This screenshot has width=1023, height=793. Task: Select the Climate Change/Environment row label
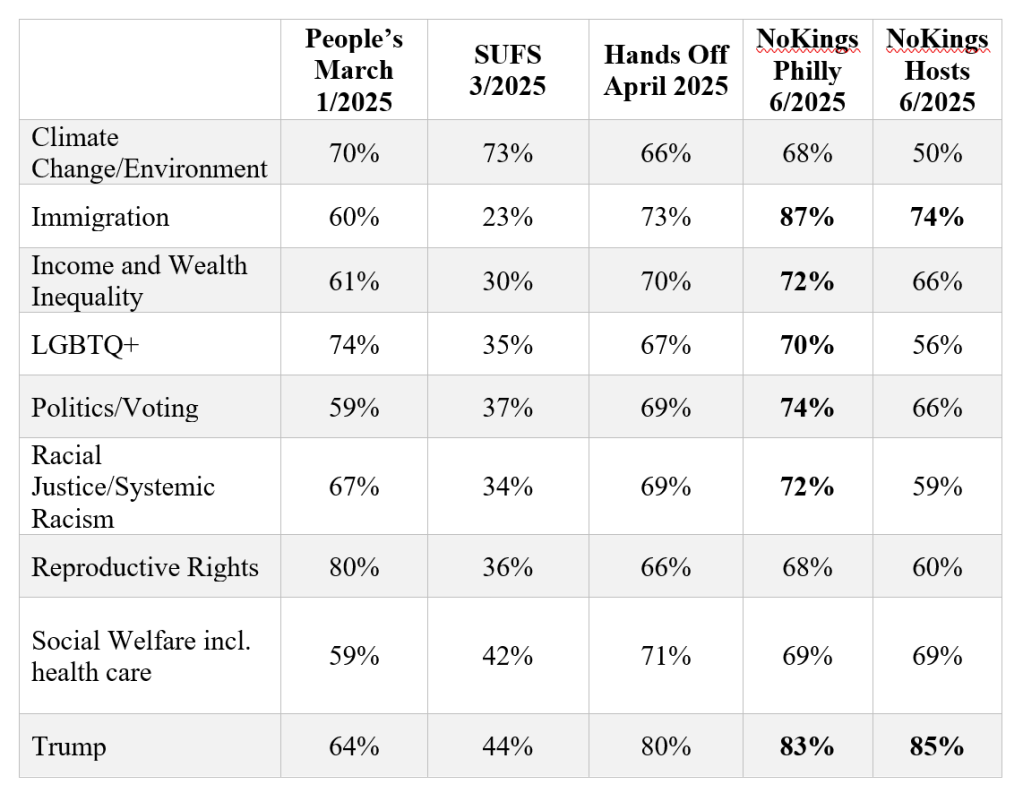(x=149, y=152)
